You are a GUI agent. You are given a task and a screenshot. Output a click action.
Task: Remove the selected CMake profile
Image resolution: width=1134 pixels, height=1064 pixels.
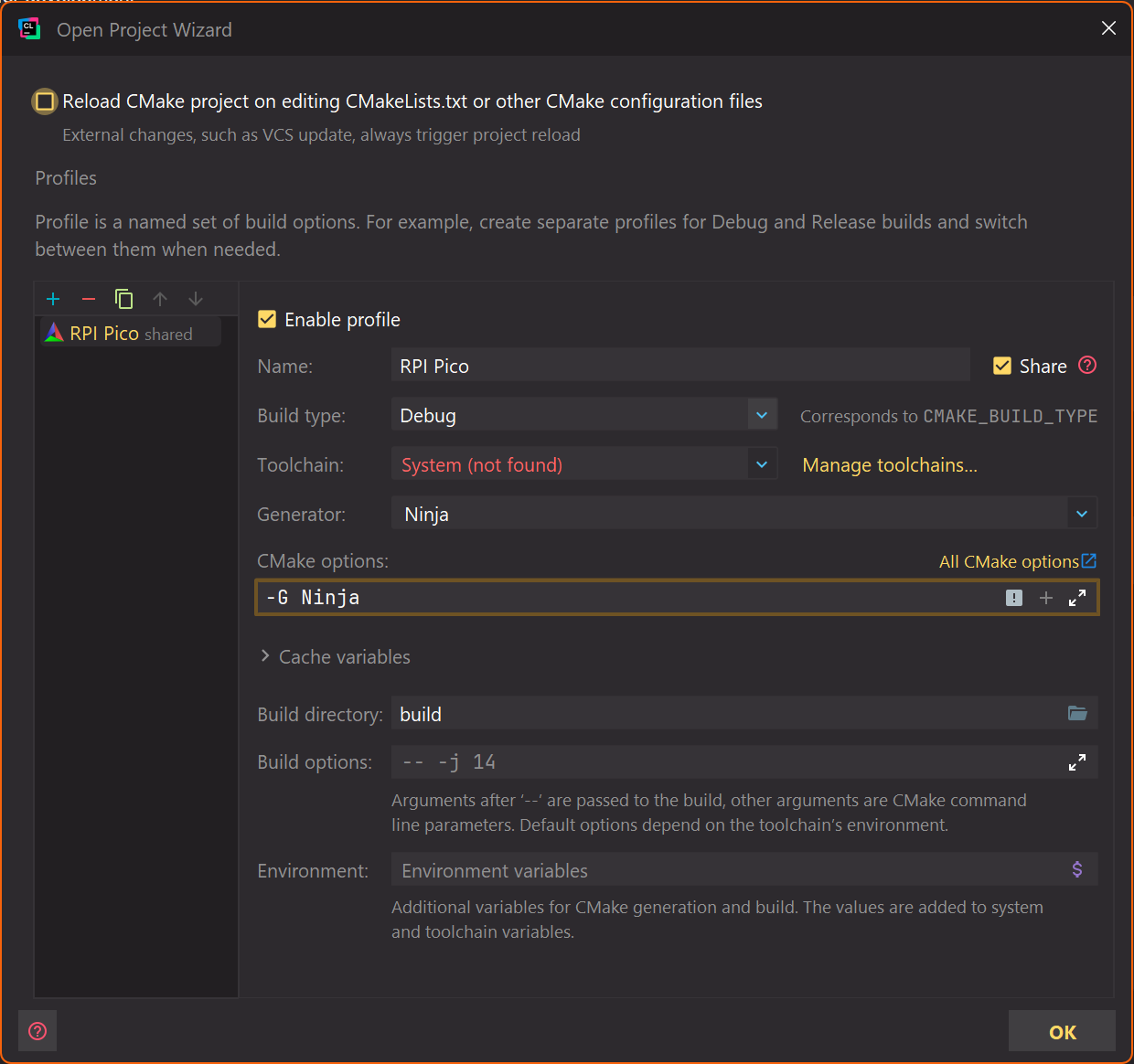coord(89,299)
